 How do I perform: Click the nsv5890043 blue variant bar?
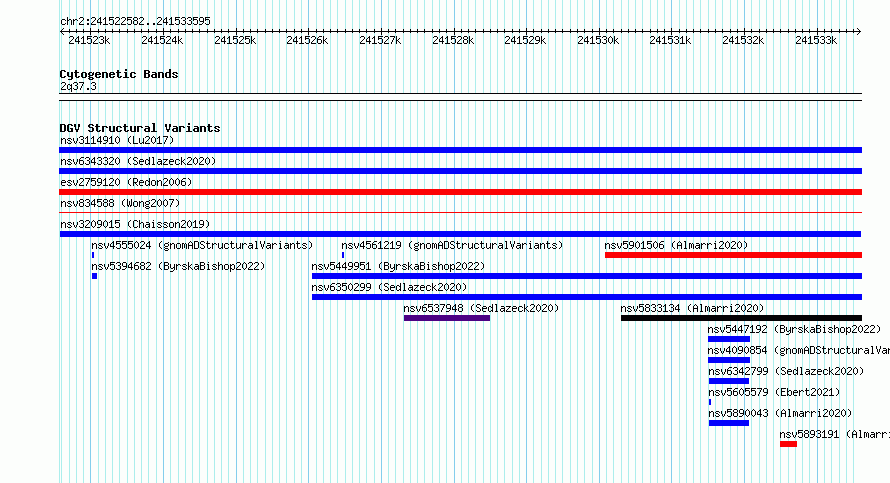click(x=729, y=423)
